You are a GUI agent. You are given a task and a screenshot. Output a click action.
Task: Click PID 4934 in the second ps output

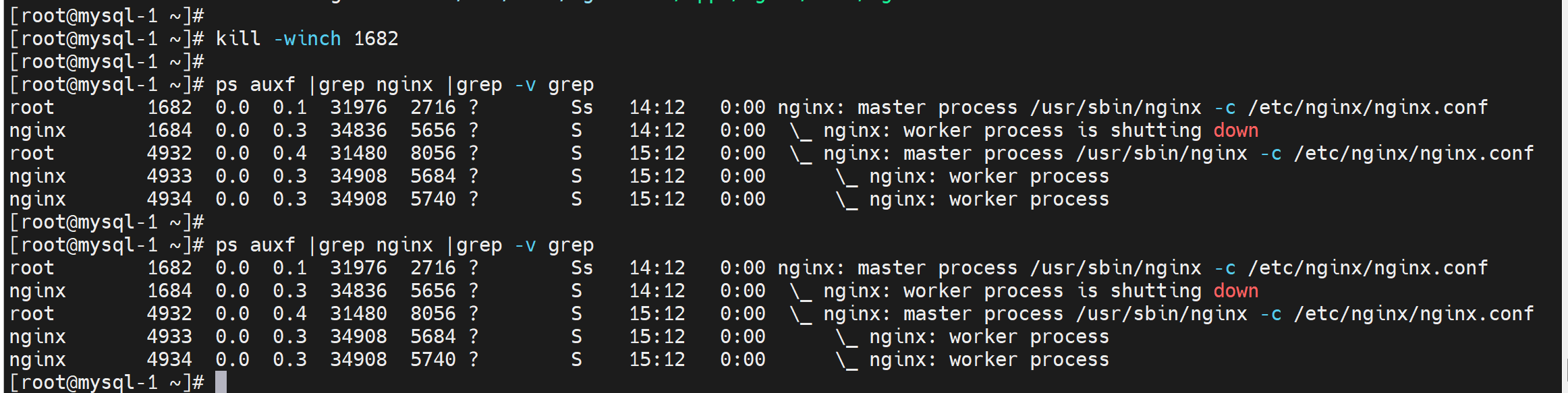(169, 360)
